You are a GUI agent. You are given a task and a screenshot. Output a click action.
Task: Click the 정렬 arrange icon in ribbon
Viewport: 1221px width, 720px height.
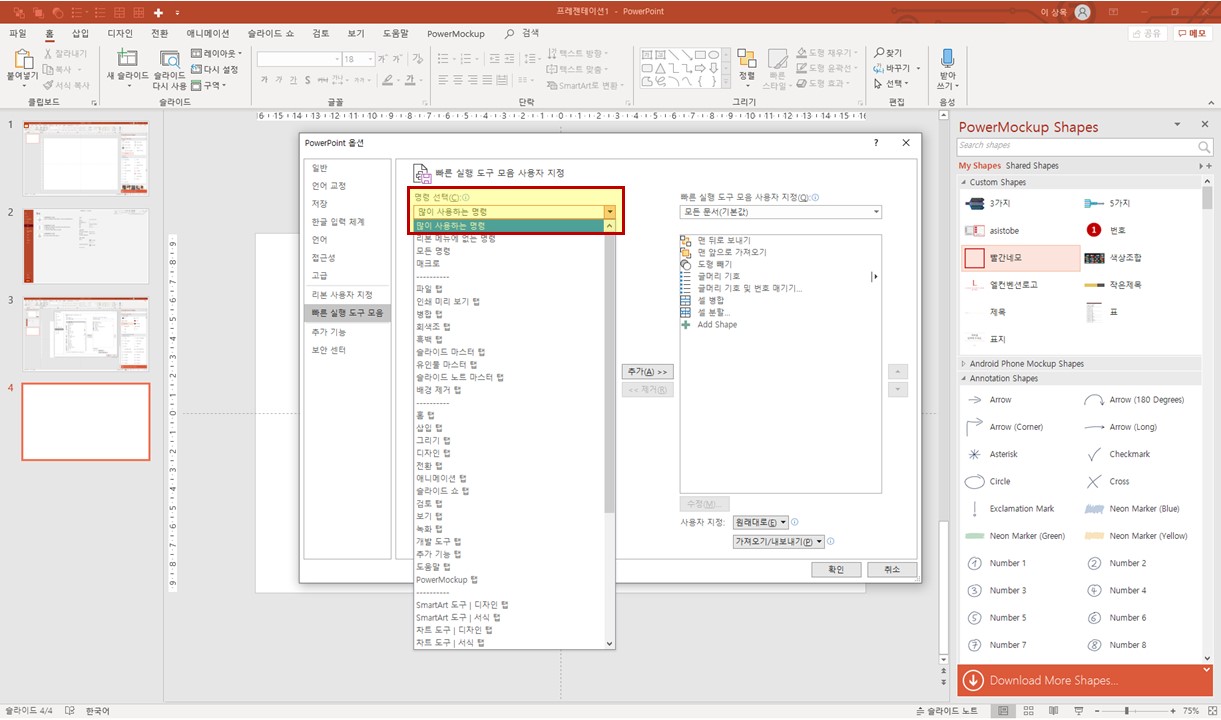click(747, 58)
